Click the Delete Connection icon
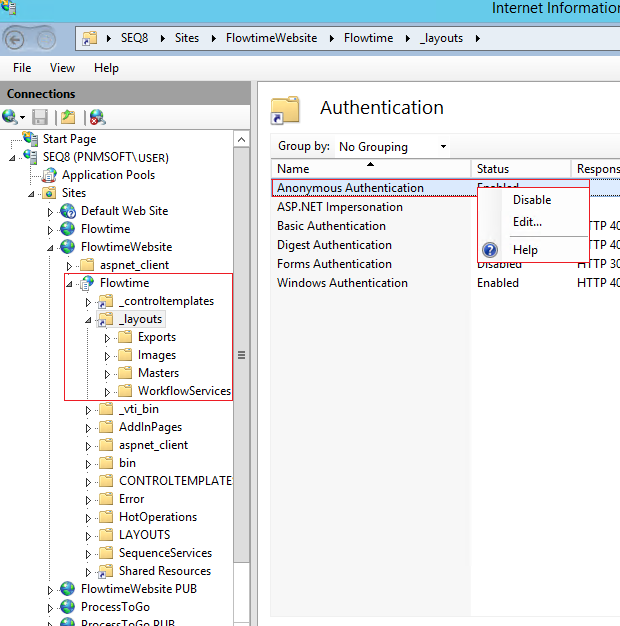Screen dimensions: 620x626 tap(96, 117)
